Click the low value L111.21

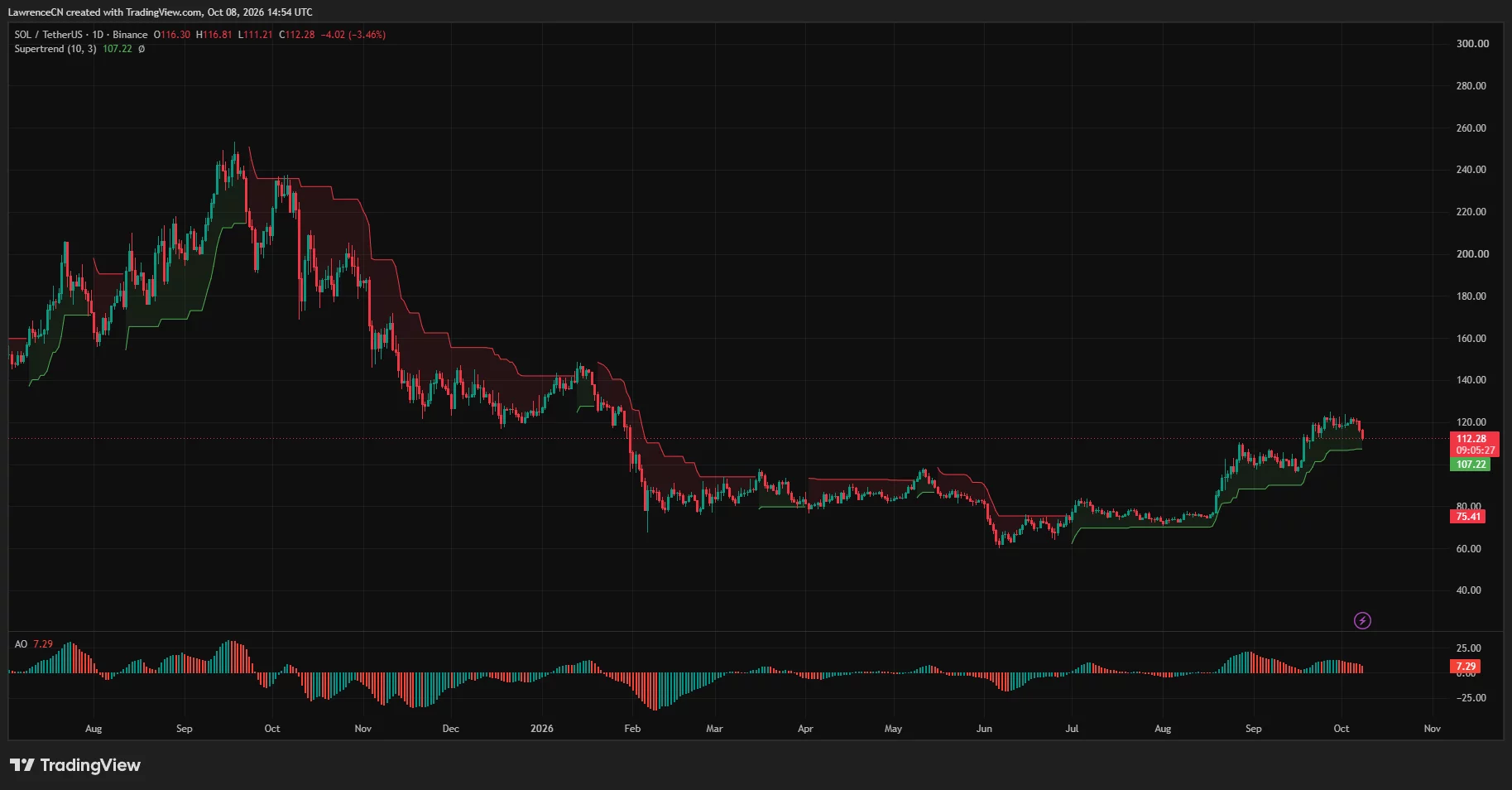256,35
